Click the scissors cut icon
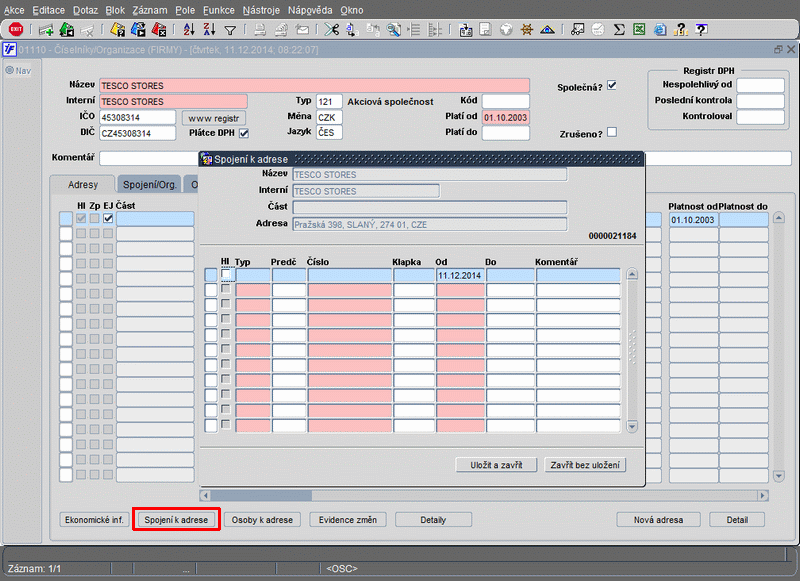Viewport: 800px width, 581px height. (x=332, y=30)
